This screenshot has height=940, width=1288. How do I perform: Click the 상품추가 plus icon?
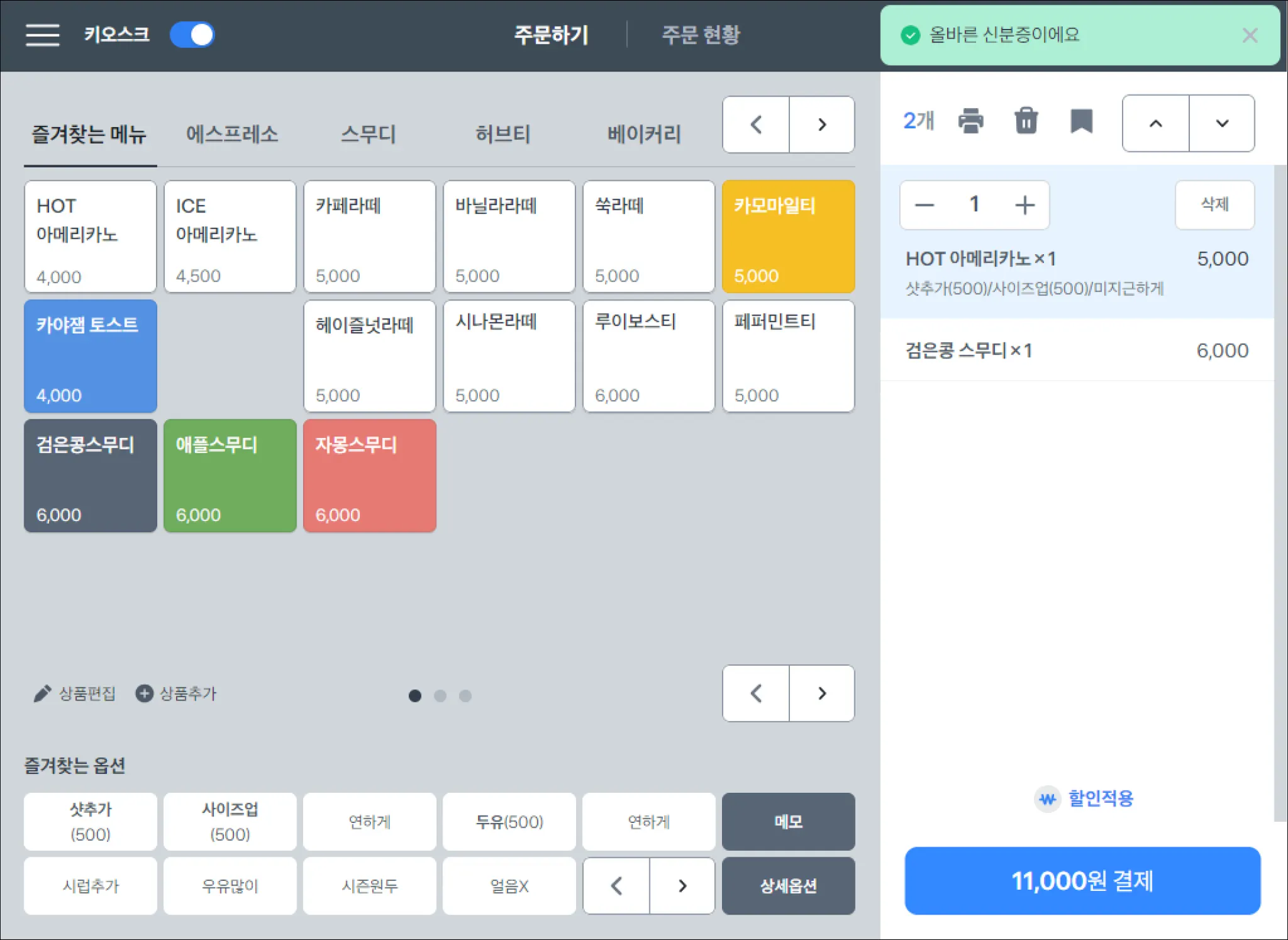click(144, 693)
